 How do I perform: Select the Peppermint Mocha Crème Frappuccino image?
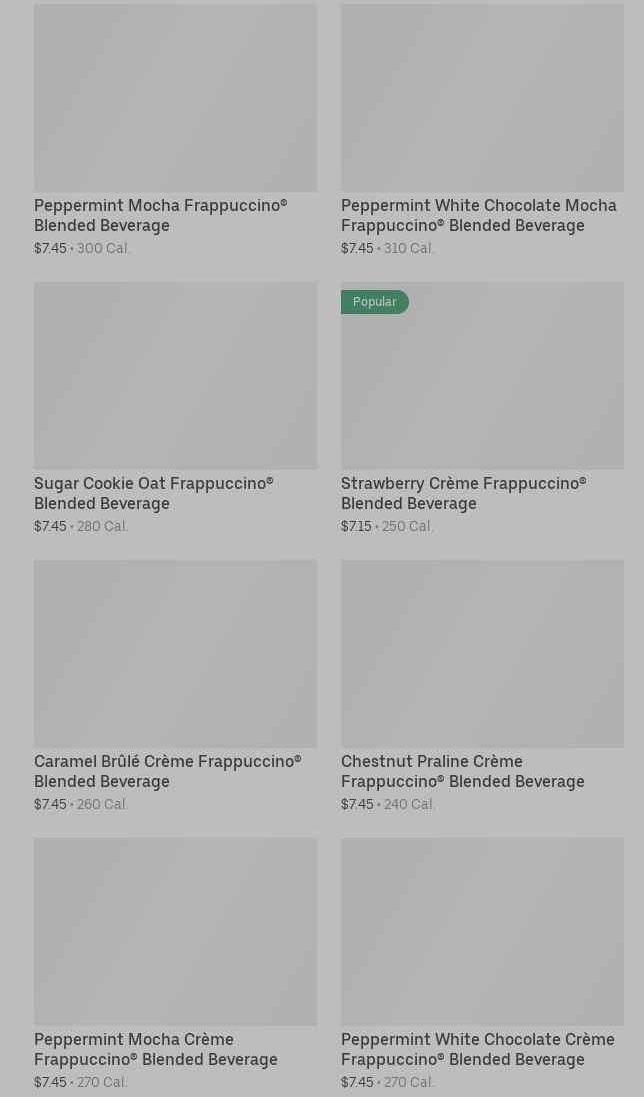click(x=175, y=931)
